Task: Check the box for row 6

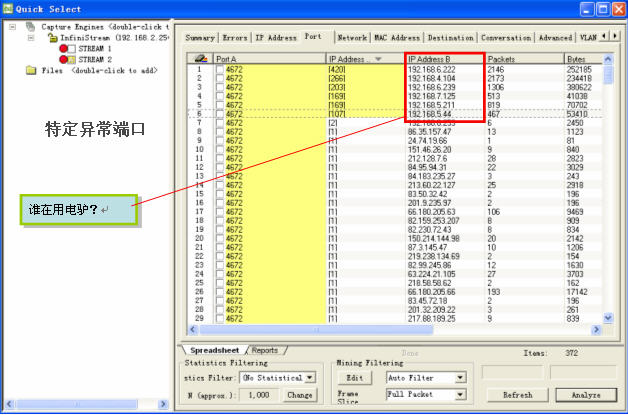Action: 220,114
